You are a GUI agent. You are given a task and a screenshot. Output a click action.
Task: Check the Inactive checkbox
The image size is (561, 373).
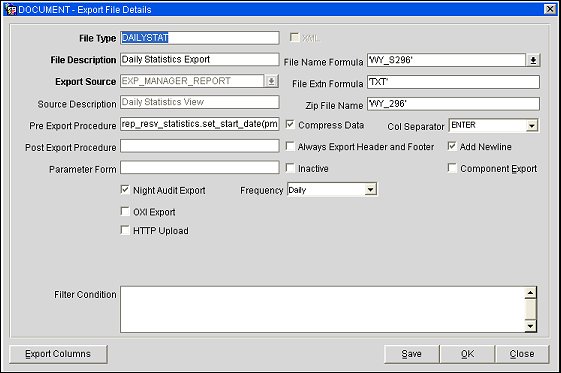click(290, 168)
